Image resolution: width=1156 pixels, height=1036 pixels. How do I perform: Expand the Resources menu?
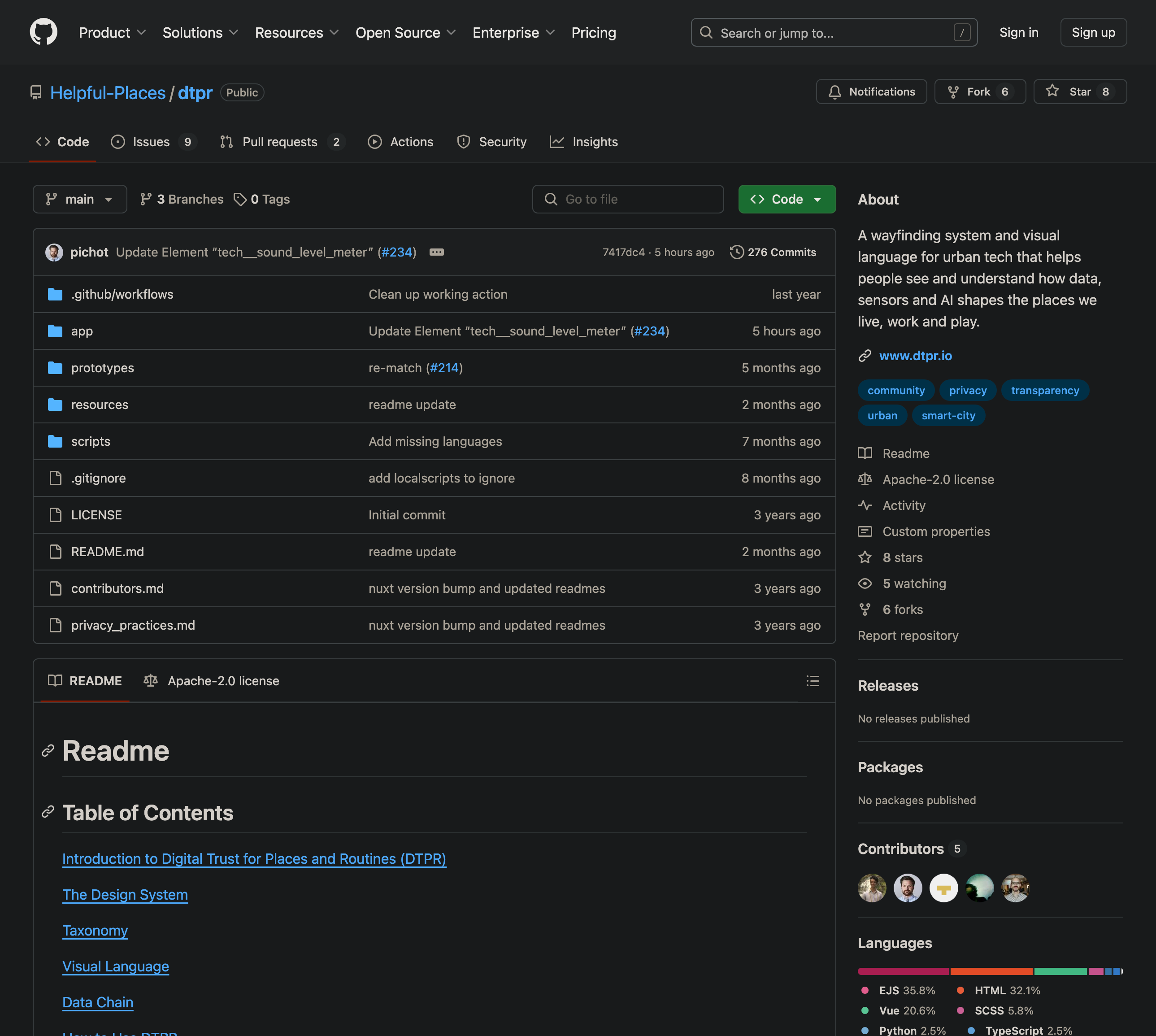296,32
